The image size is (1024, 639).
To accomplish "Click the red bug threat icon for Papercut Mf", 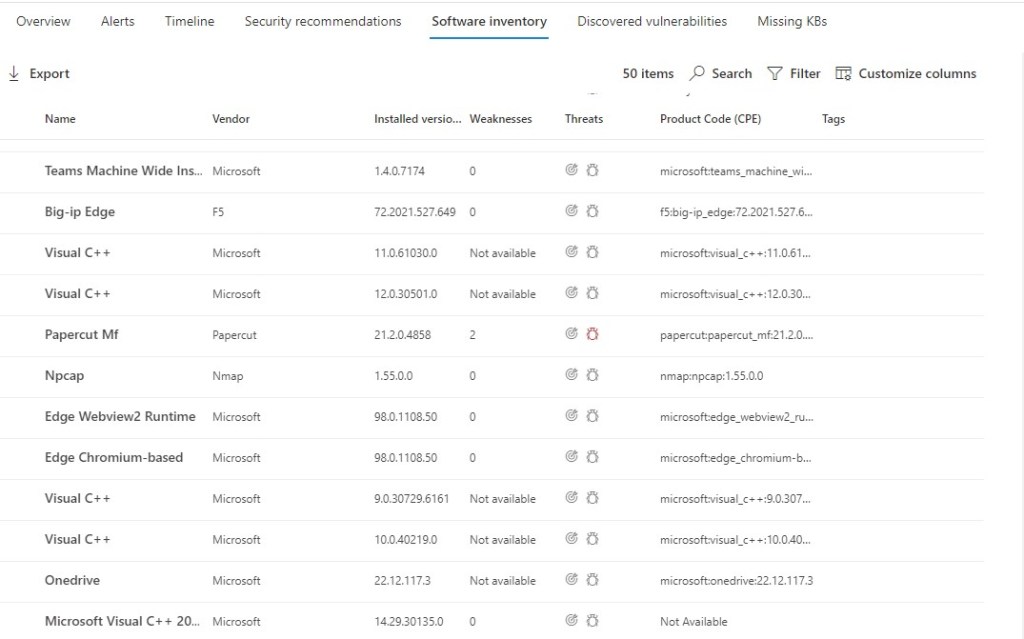I will (592, 335).
